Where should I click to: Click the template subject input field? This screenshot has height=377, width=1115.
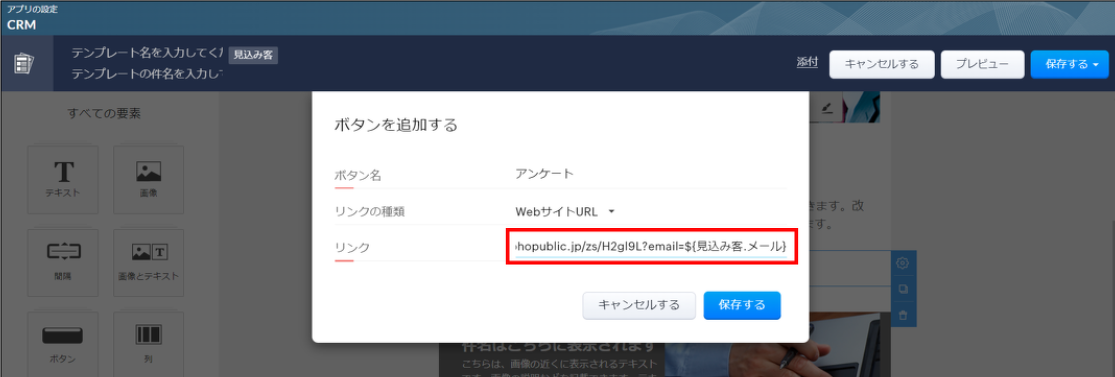tap(148, 73)
